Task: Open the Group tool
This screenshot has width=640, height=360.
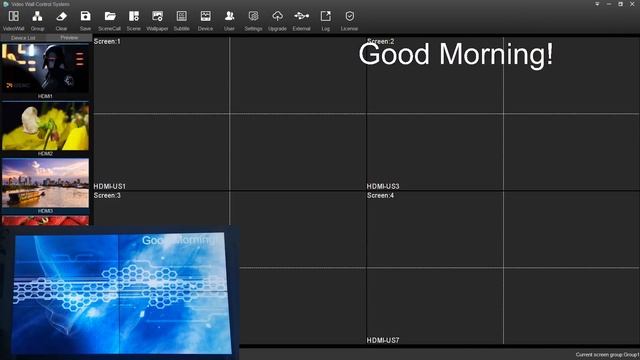Action: [37, 20]
